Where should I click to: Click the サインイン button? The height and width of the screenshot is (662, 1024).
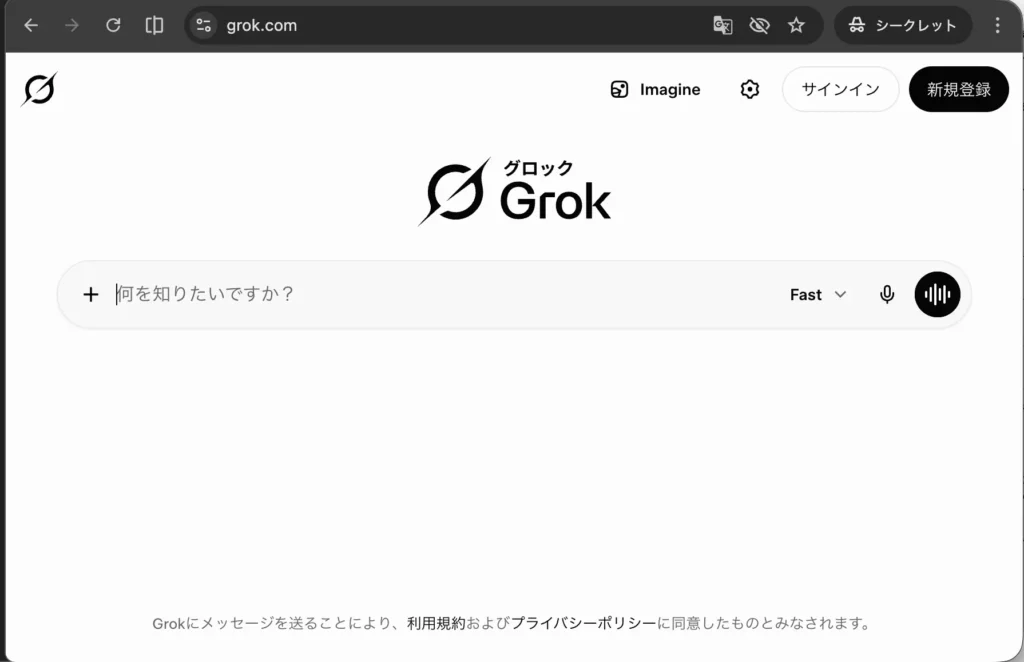coord(840,89)
